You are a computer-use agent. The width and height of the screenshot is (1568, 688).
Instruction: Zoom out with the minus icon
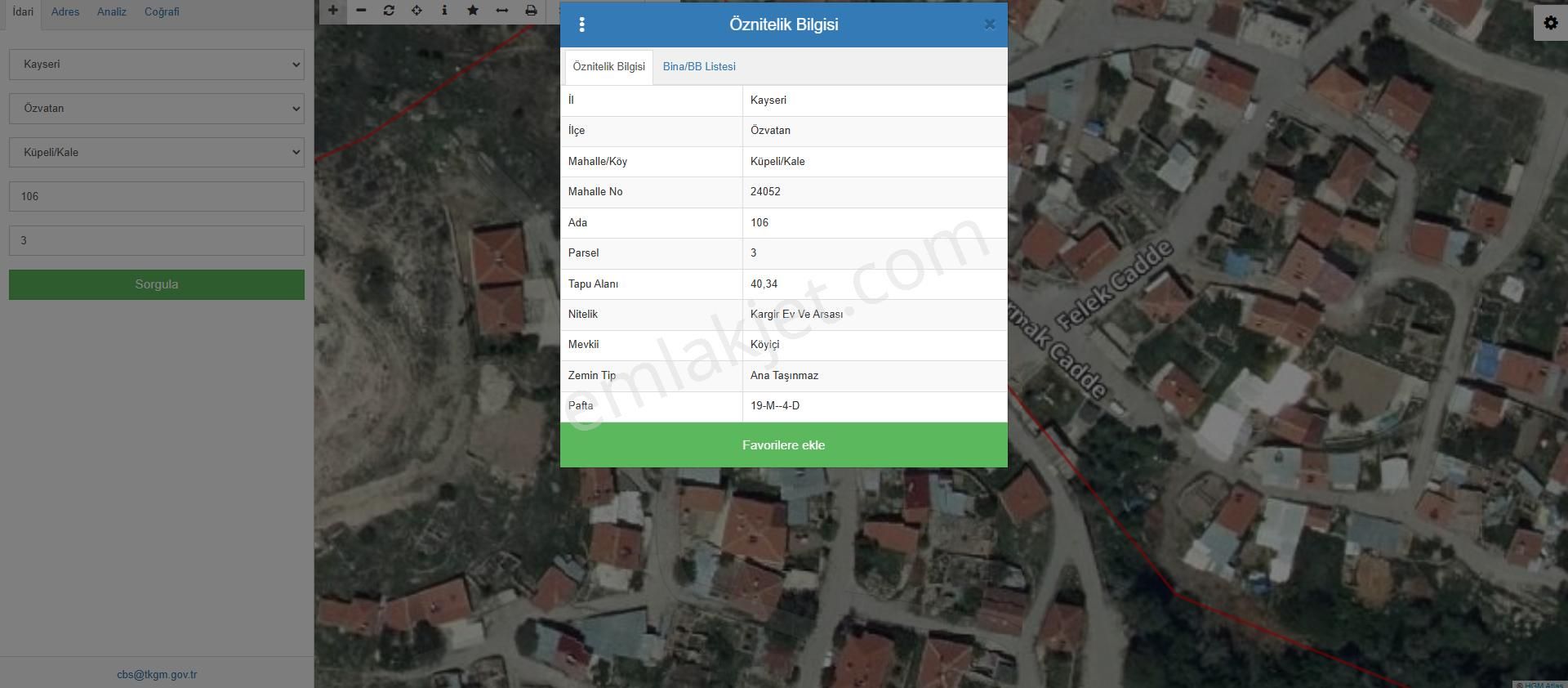click(361, 11)
